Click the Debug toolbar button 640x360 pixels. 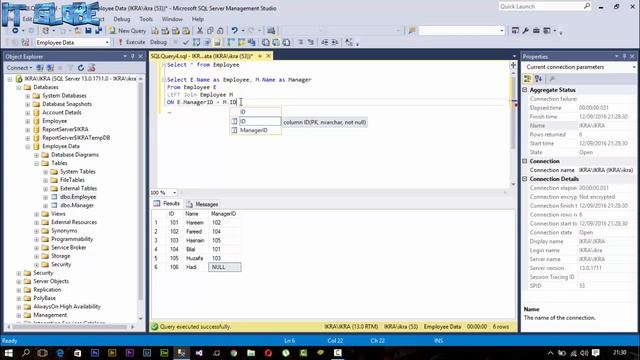pos(158,42)
